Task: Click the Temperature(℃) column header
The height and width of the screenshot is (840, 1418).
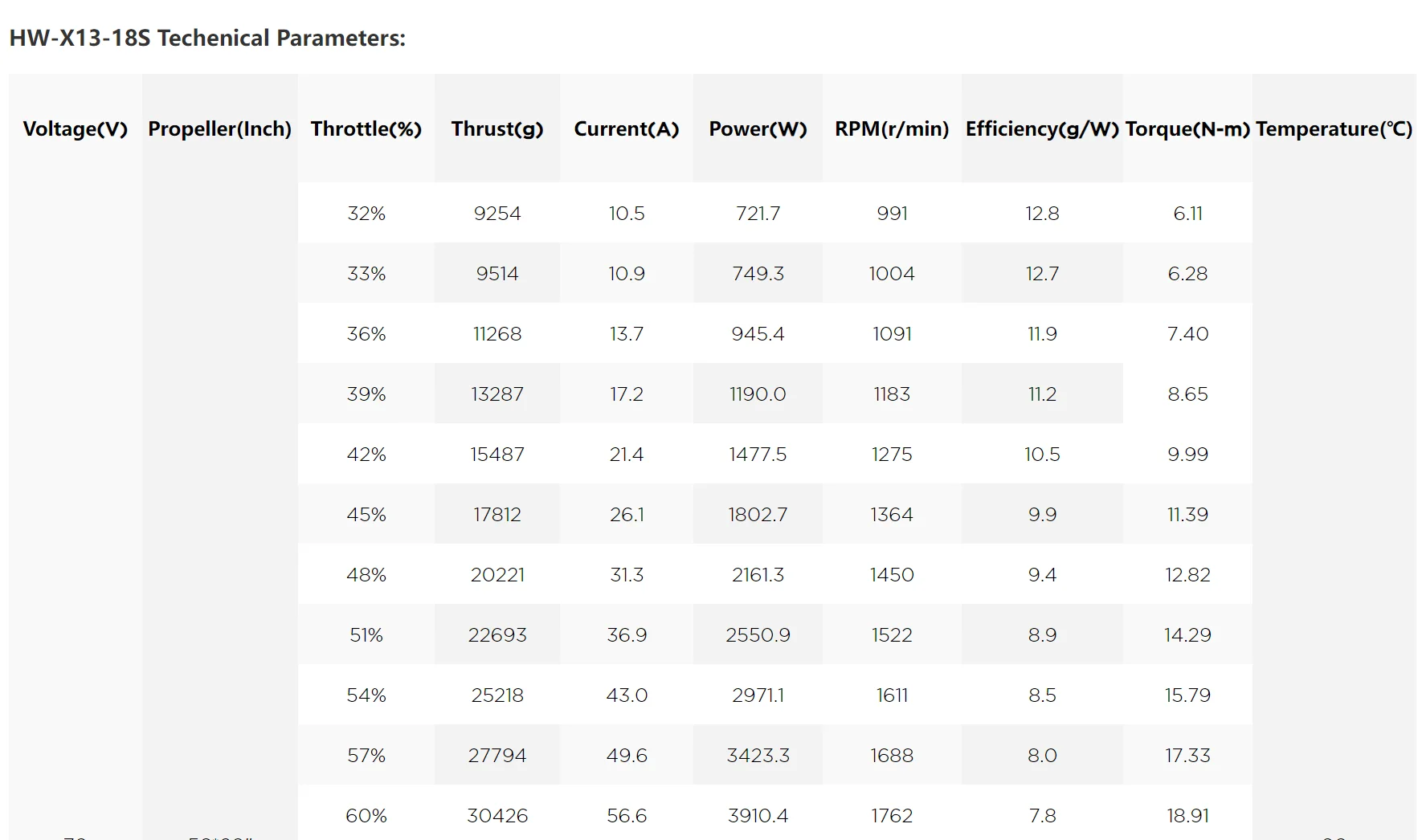Action: [x=1334, y=128]
